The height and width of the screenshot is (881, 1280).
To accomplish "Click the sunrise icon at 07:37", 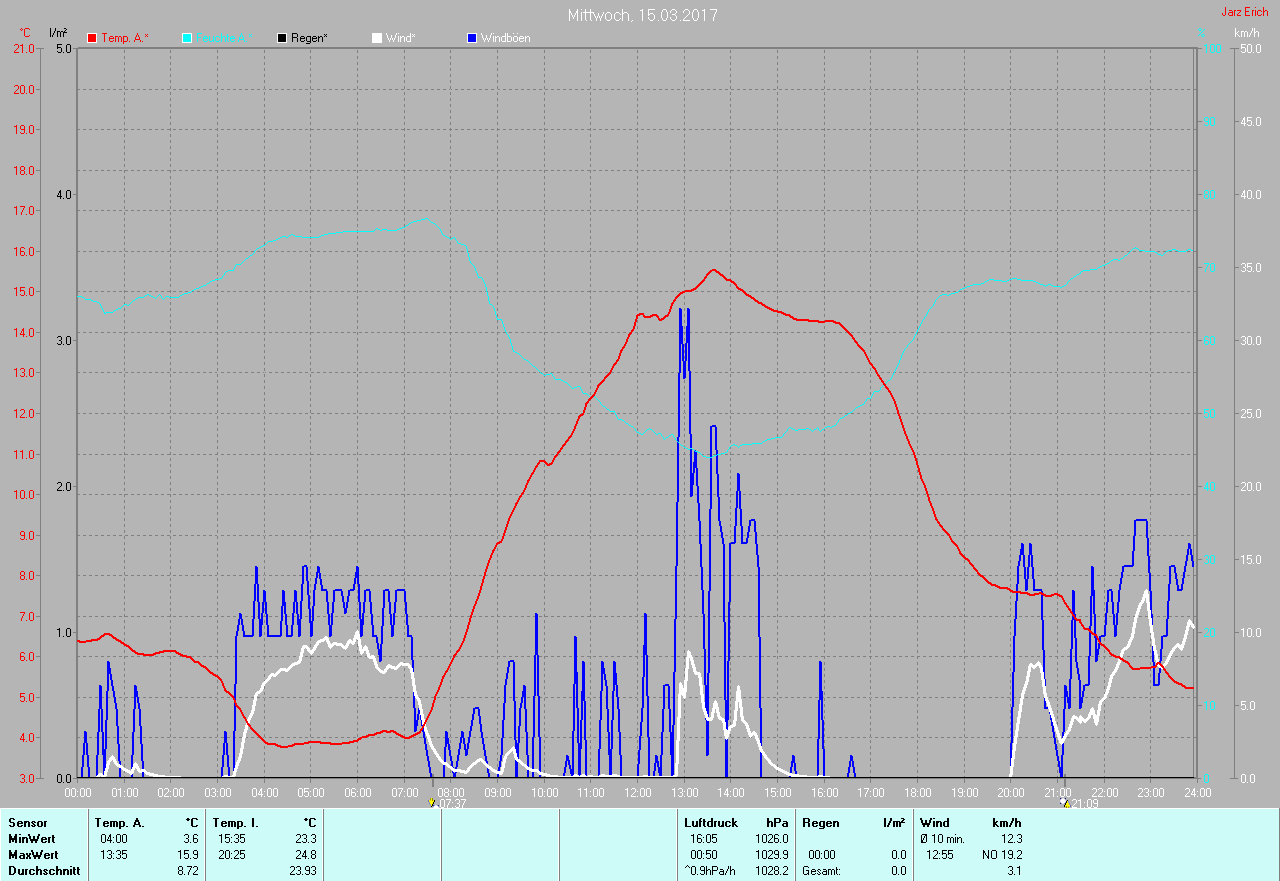I will pos(432,802).
